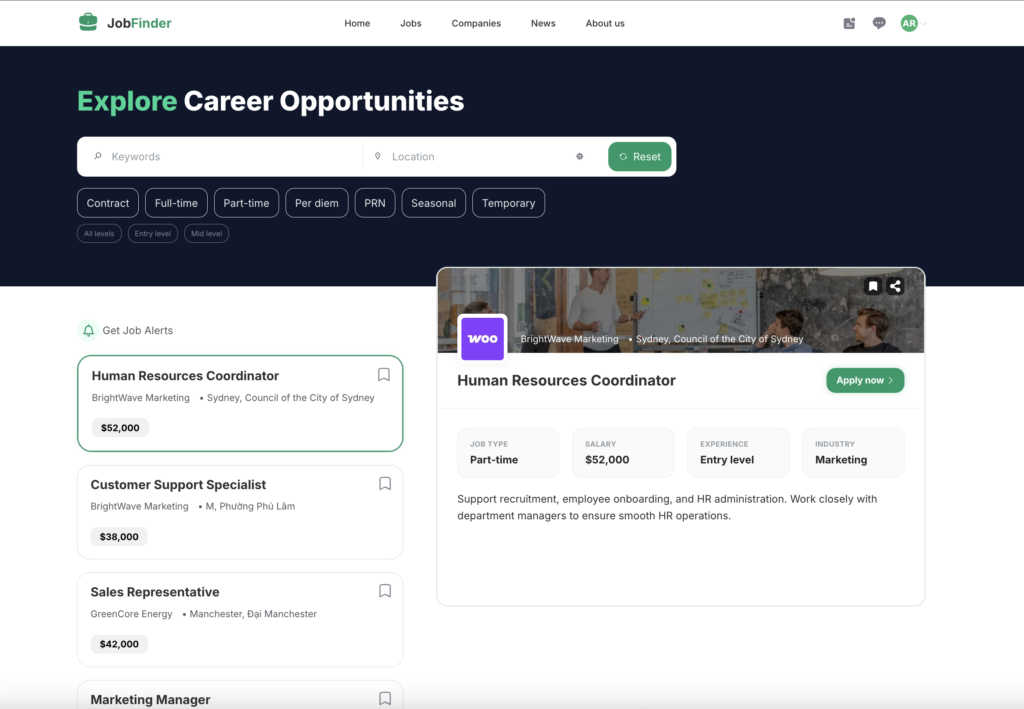Go to the Jobs menu item

pos(410,23)
